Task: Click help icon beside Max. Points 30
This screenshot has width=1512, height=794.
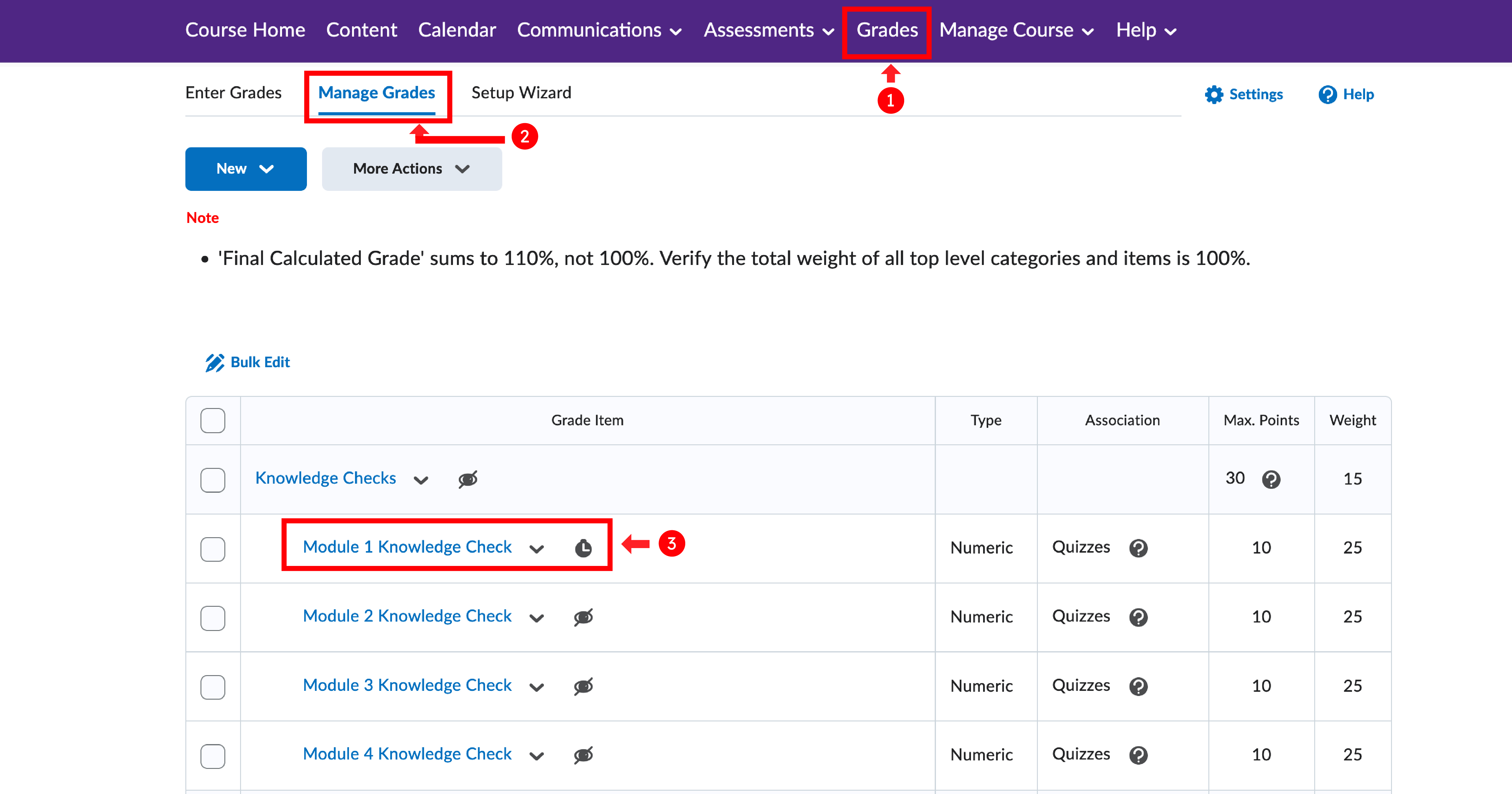Action: tap(1271, 479)
